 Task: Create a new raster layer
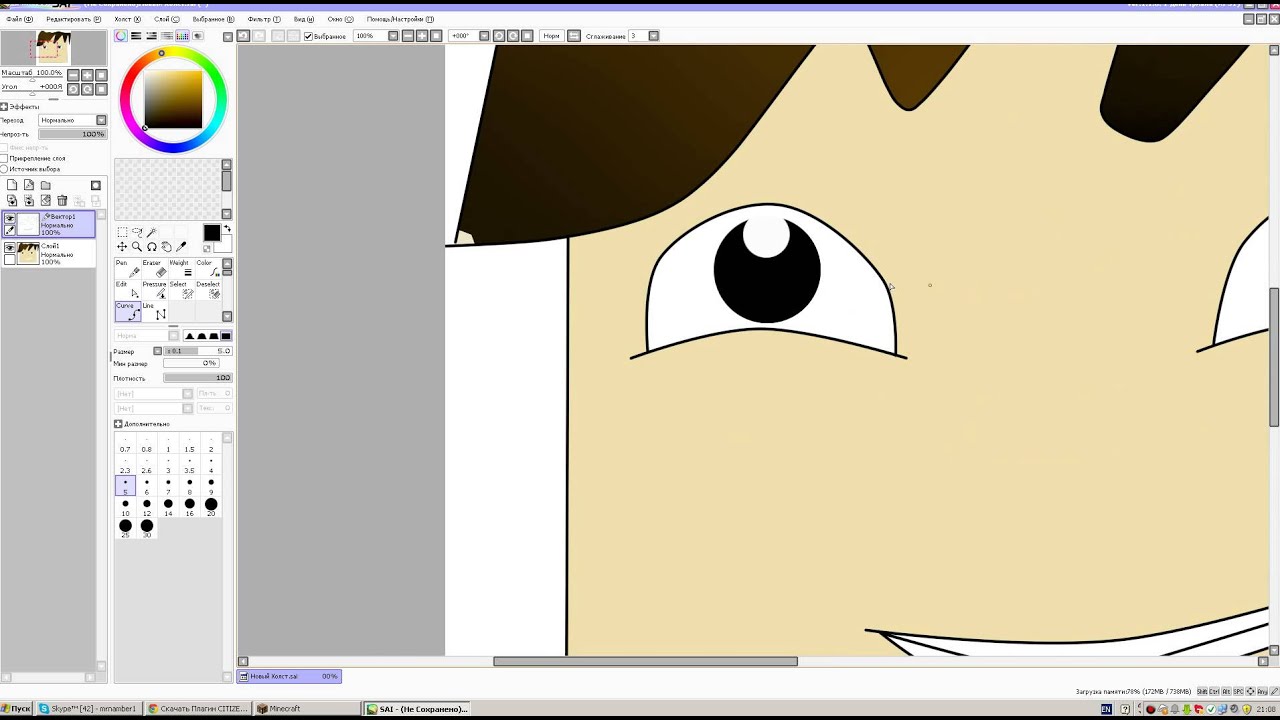12,185
